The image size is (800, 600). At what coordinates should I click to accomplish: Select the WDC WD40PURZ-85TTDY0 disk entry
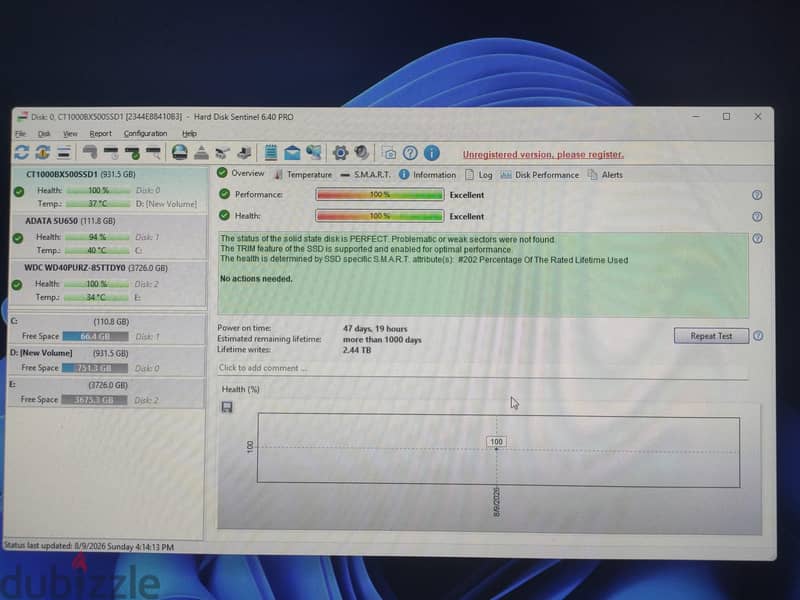108,283
